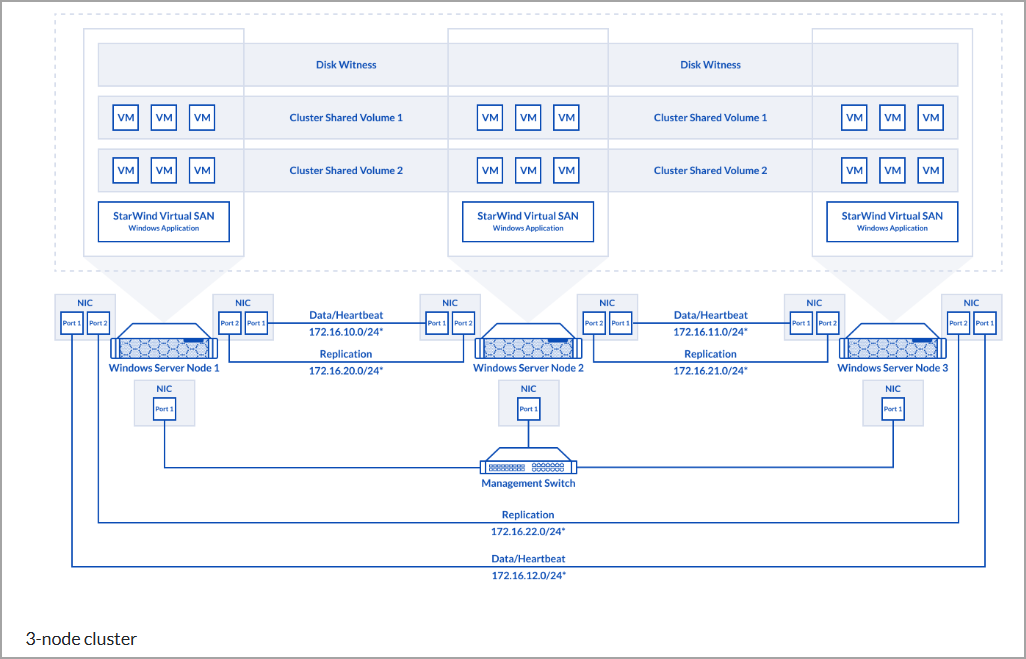This screenshot has width=1026, height=659.
Task: Click the Windows Server Node 1 server icon
Action: click(x=164, y=348)
